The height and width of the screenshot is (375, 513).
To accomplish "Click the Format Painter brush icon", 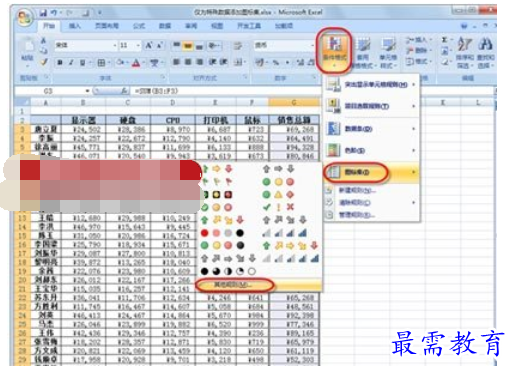I will coord(44,62).
